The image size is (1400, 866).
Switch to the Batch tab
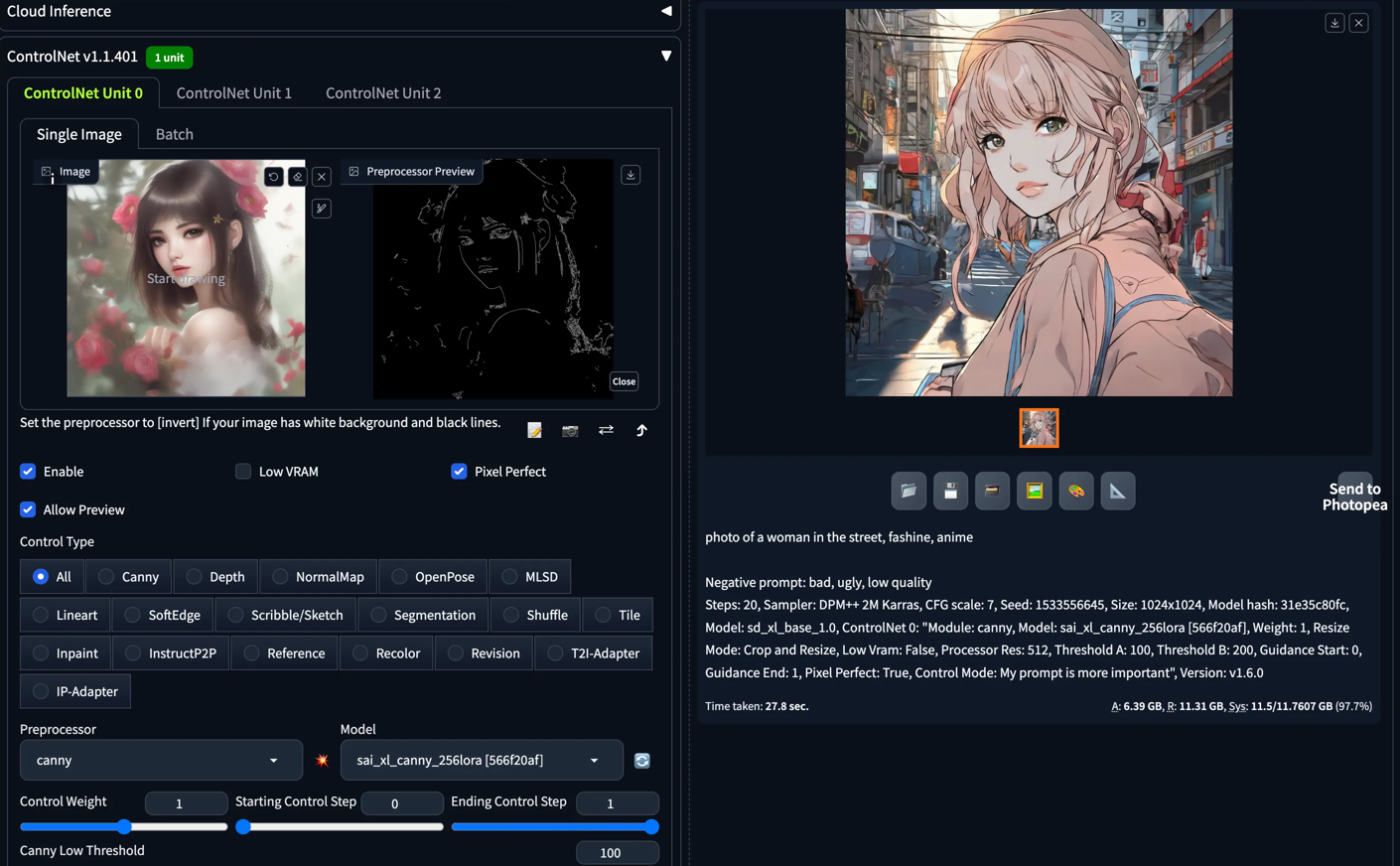click(174, 133)
